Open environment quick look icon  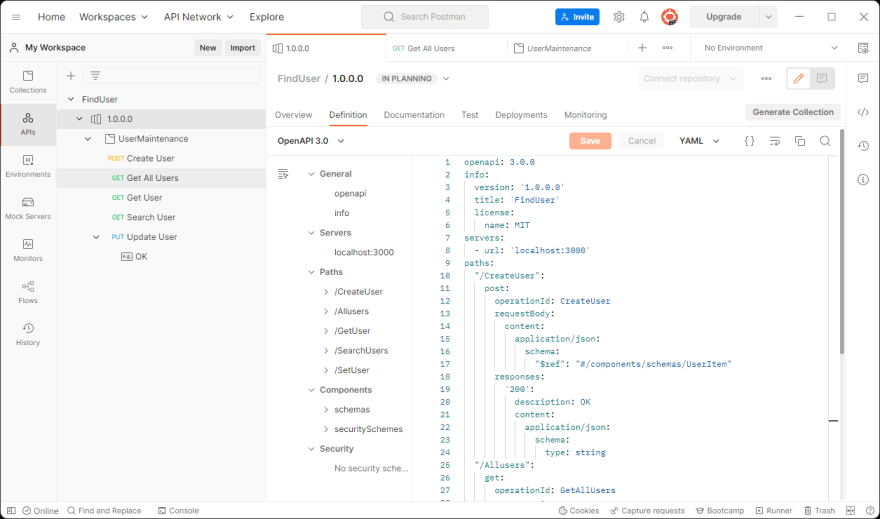click(x=863, y=48)
